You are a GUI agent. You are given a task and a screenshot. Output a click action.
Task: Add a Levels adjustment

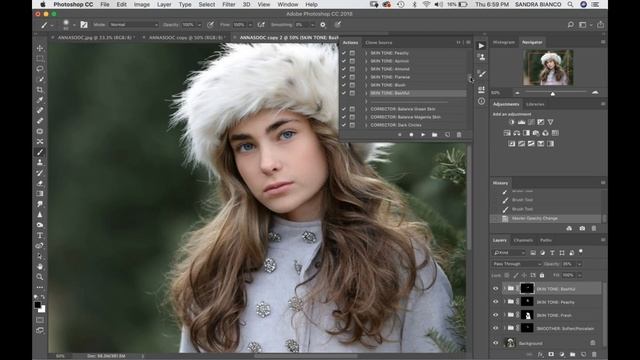coord(521,122)
